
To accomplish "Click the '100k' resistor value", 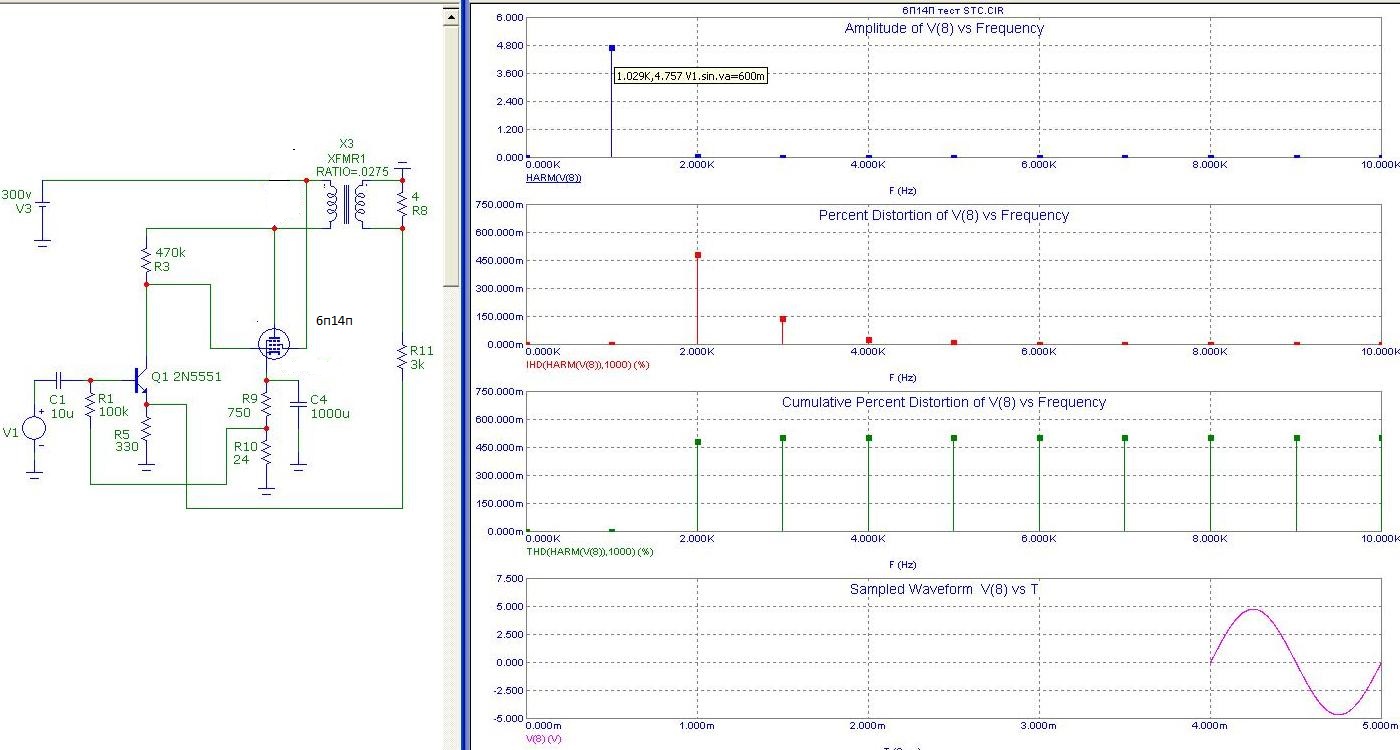I will click(114, 411).
